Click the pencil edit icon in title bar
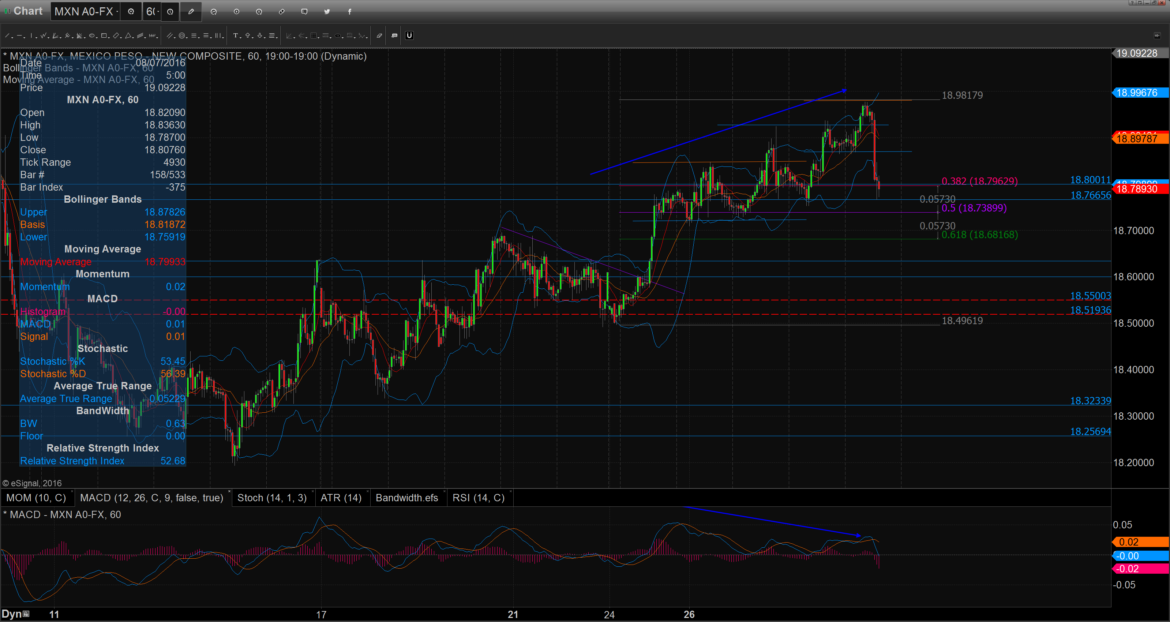Screen dimensions: 1170x622 pyautogui.click(x=191, y=11)
